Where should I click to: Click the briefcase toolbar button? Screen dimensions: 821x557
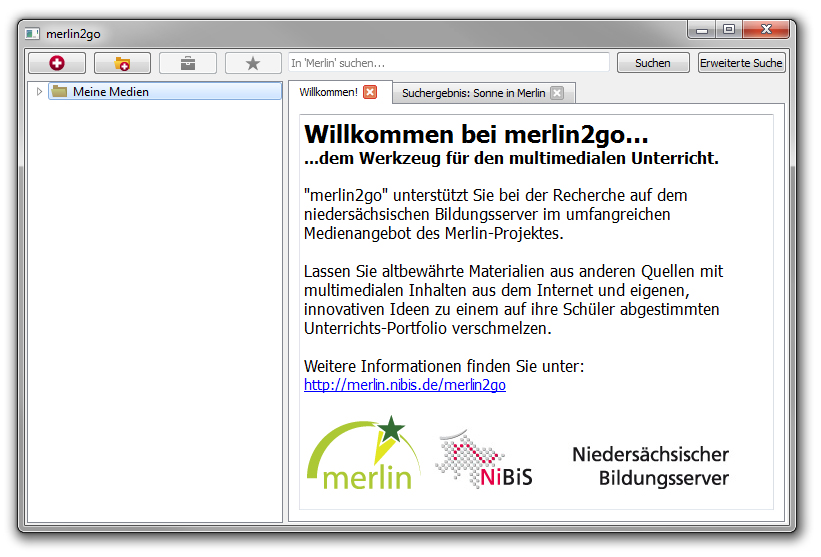pyautogui.click(x=188, y=63)
